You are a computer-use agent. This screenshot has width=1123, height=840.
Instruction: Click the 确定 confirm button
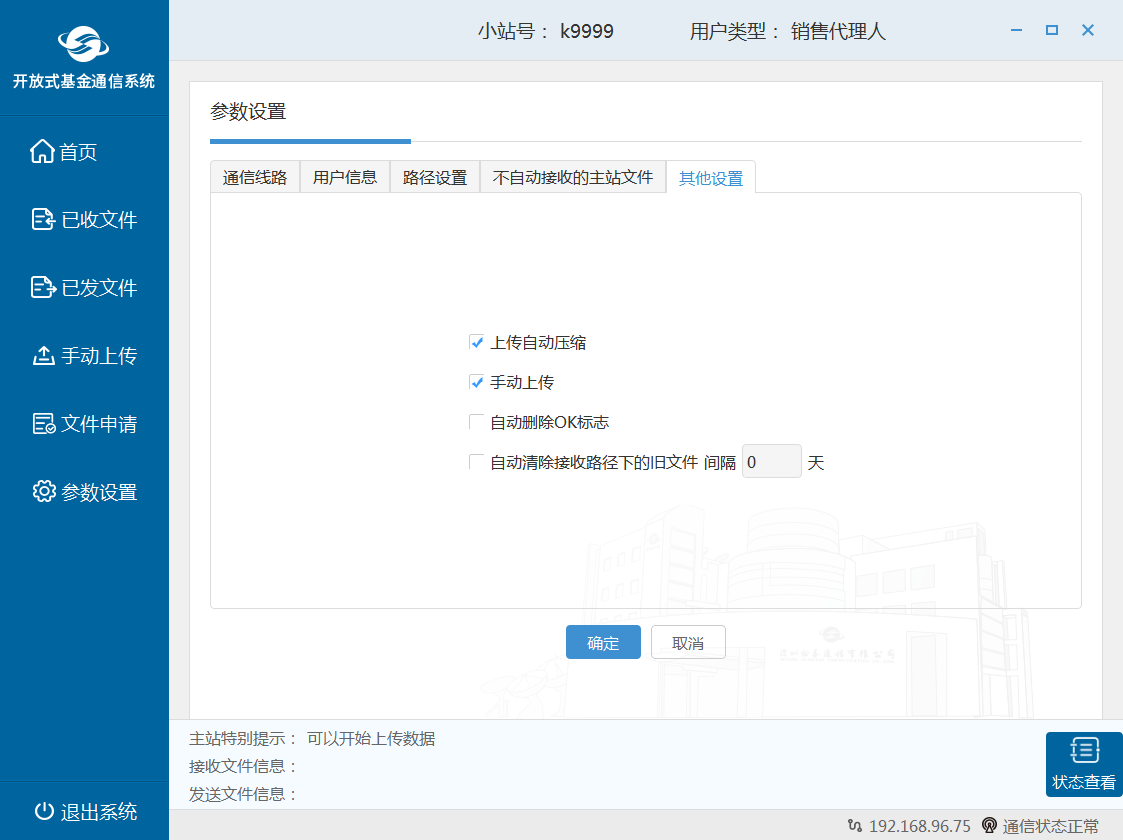pyautogui.click(x=603, y=642)
